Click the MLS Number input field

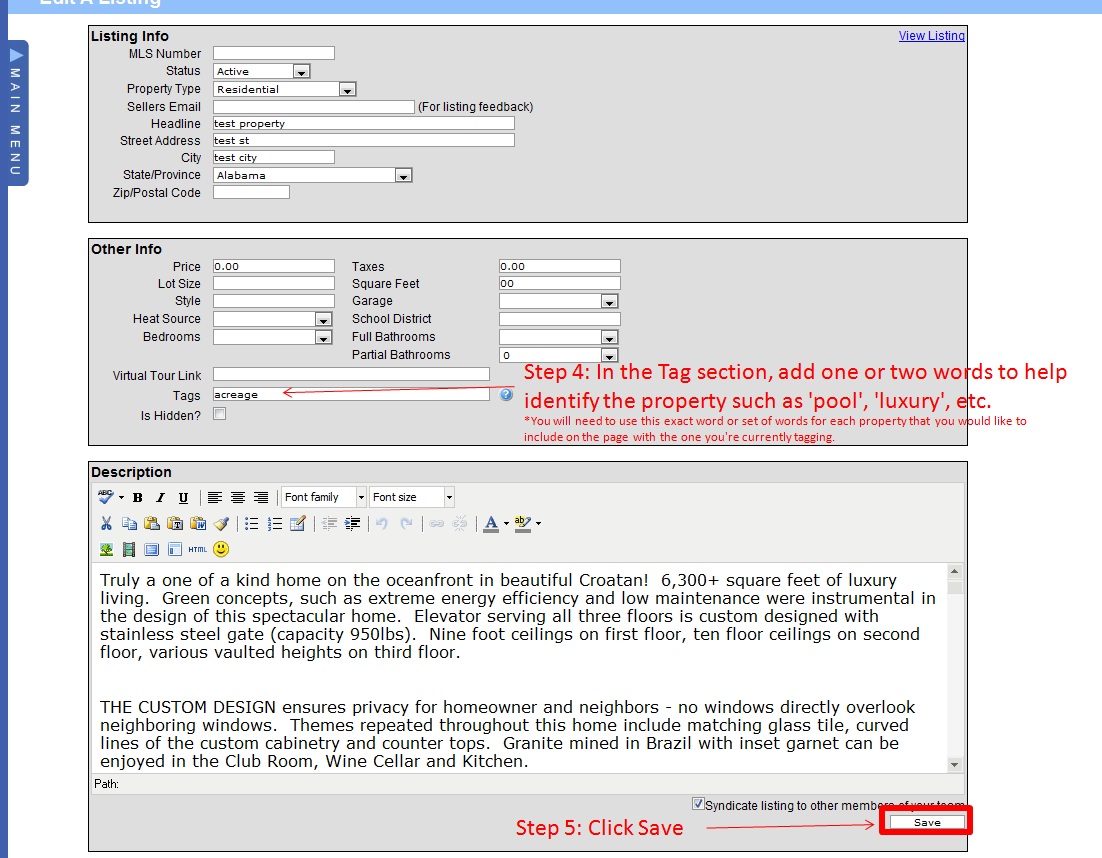[274, 53]
